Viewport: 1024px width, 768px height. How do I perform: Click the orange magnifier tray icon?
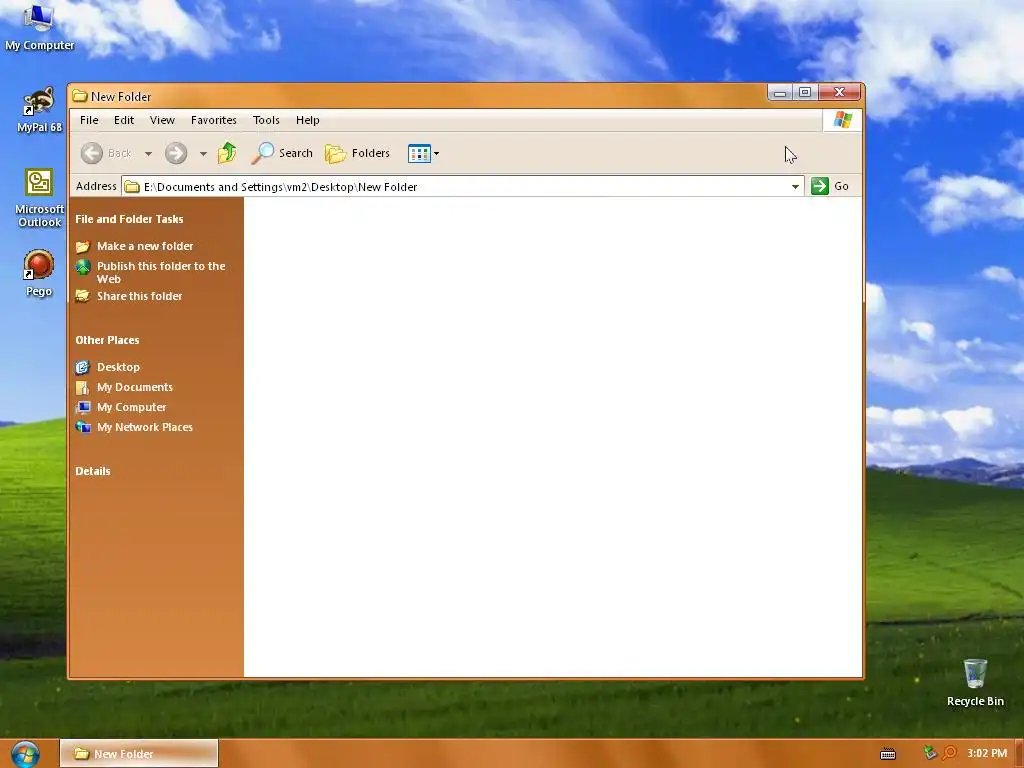(x=949, y=753)
